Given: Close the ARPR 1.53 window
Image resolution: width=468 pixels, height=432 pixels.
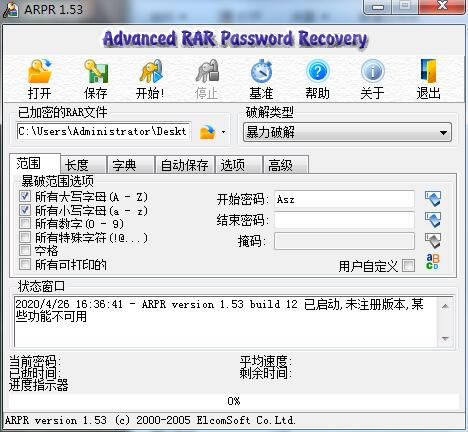Looking at the screenshot, I should pos(442,6).
